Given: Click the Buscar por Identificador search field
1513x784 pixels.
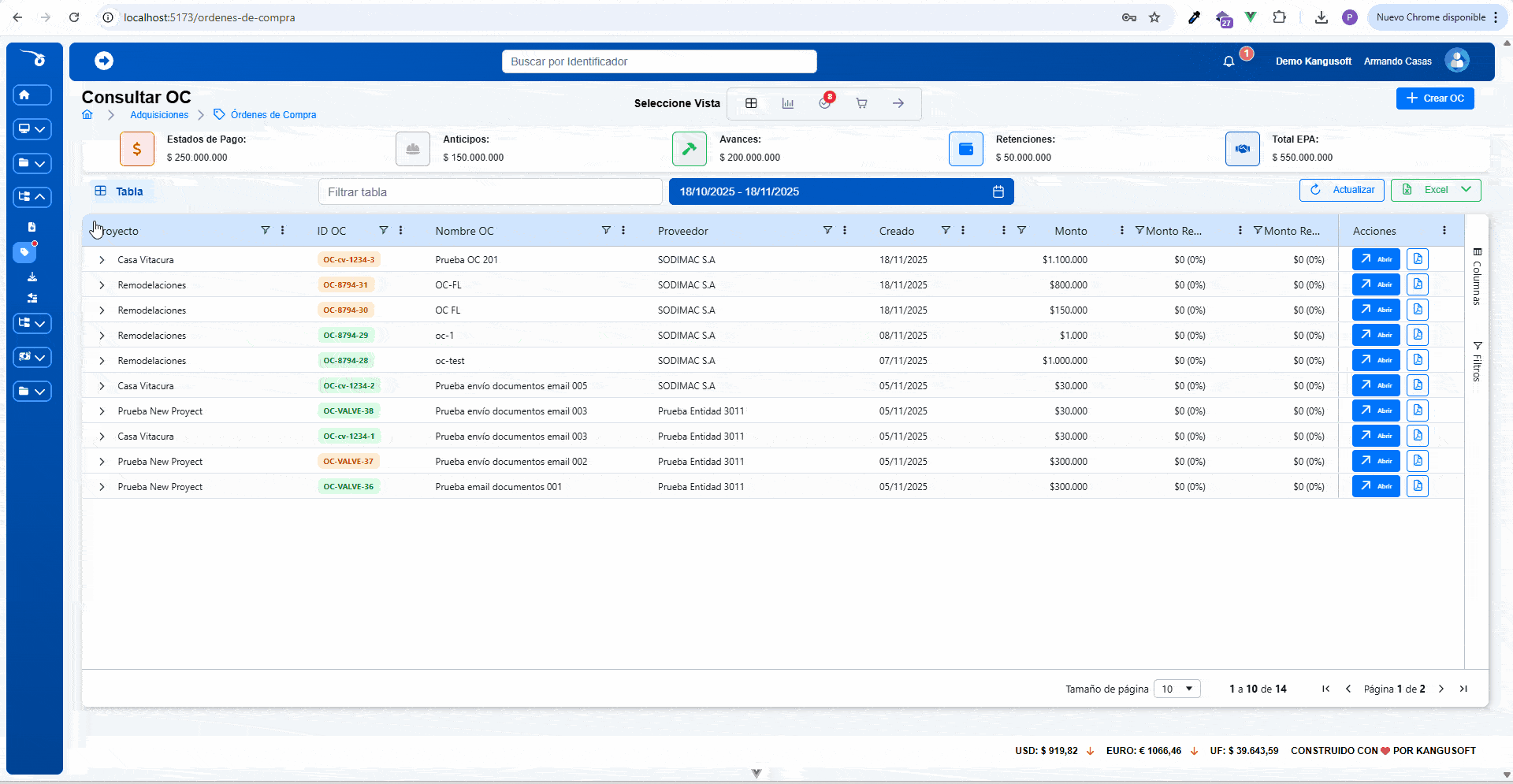Looking at the screenshot, I should (x=660, y=61).
